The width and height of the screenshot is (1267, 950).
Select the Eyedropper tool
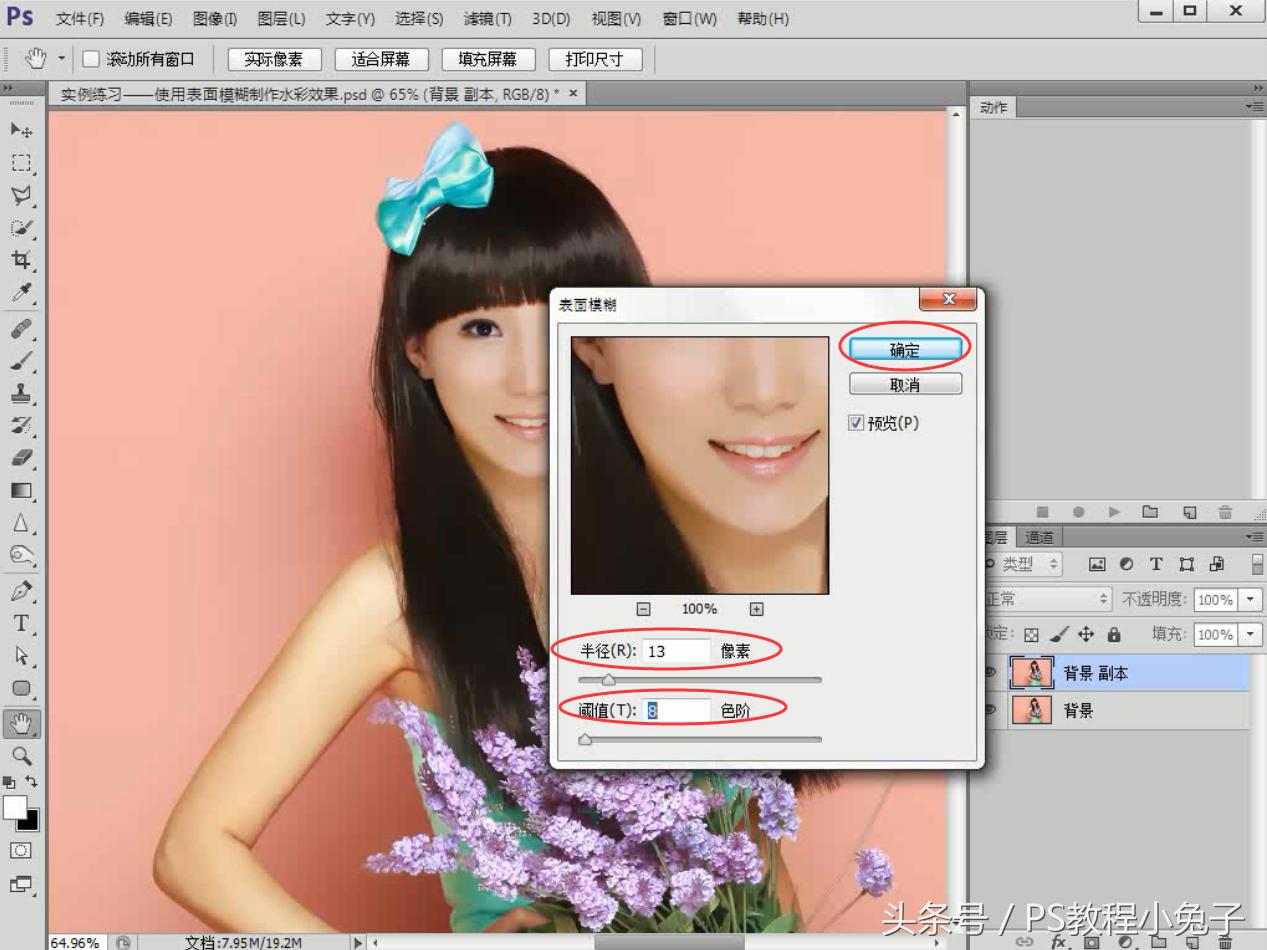click(20, 293)
